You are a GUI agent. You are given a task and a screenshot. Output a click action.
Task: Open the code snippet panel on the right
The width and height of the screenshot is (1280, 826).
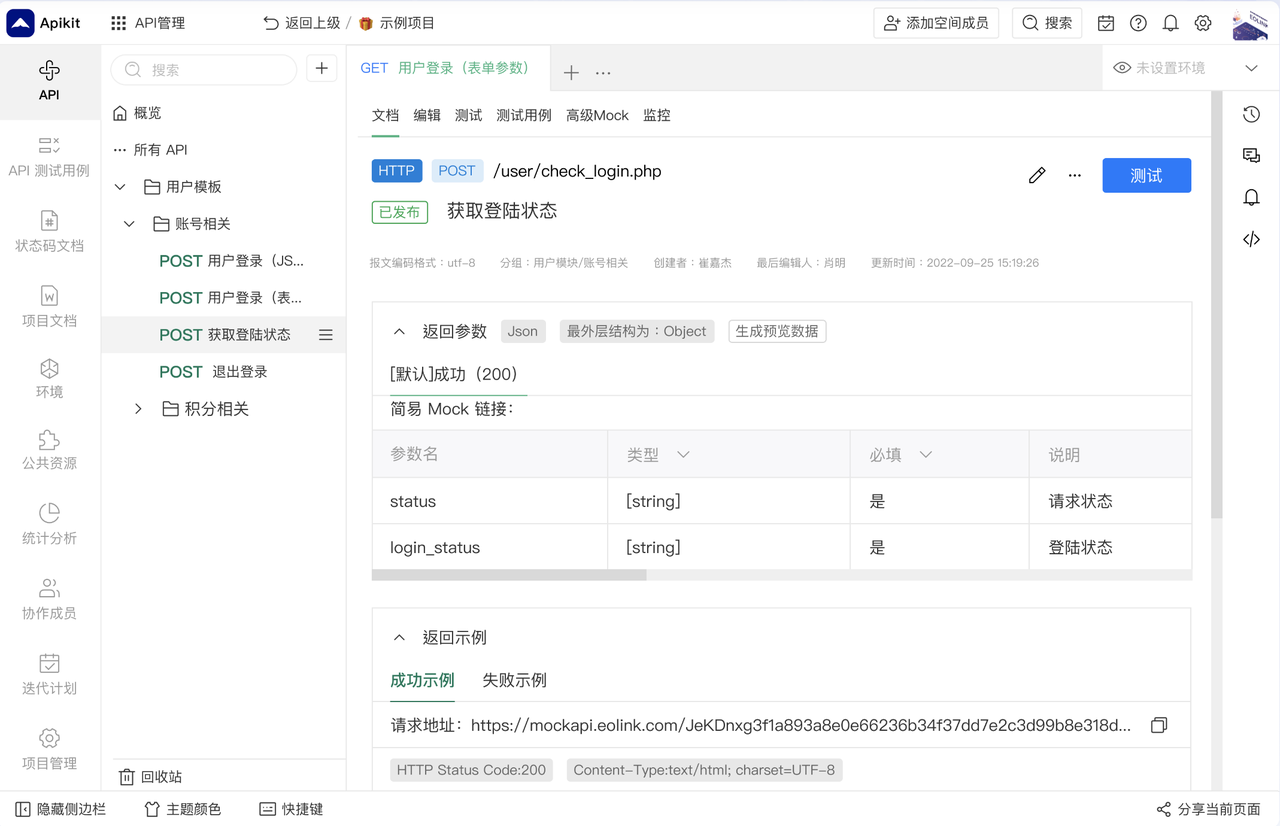coord(1251,239)
